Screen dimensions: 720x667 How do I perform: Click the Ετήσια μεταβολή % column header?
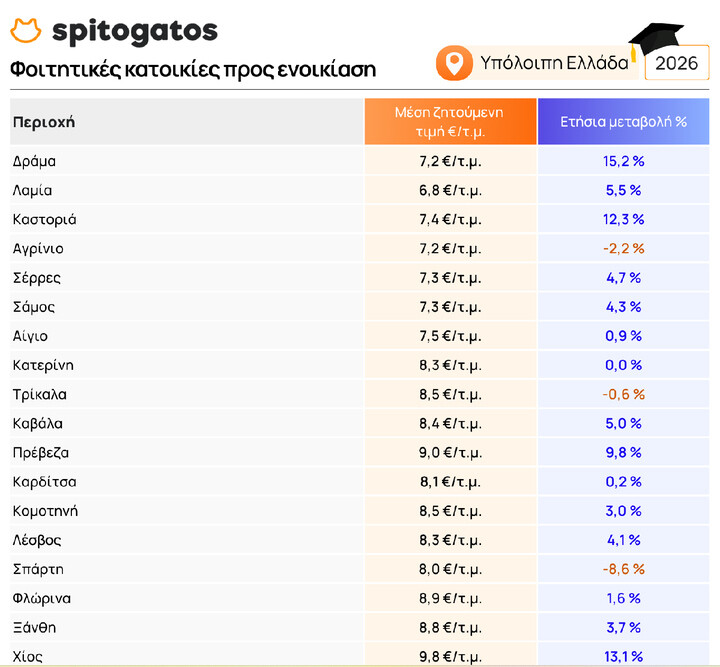point(624,122)
